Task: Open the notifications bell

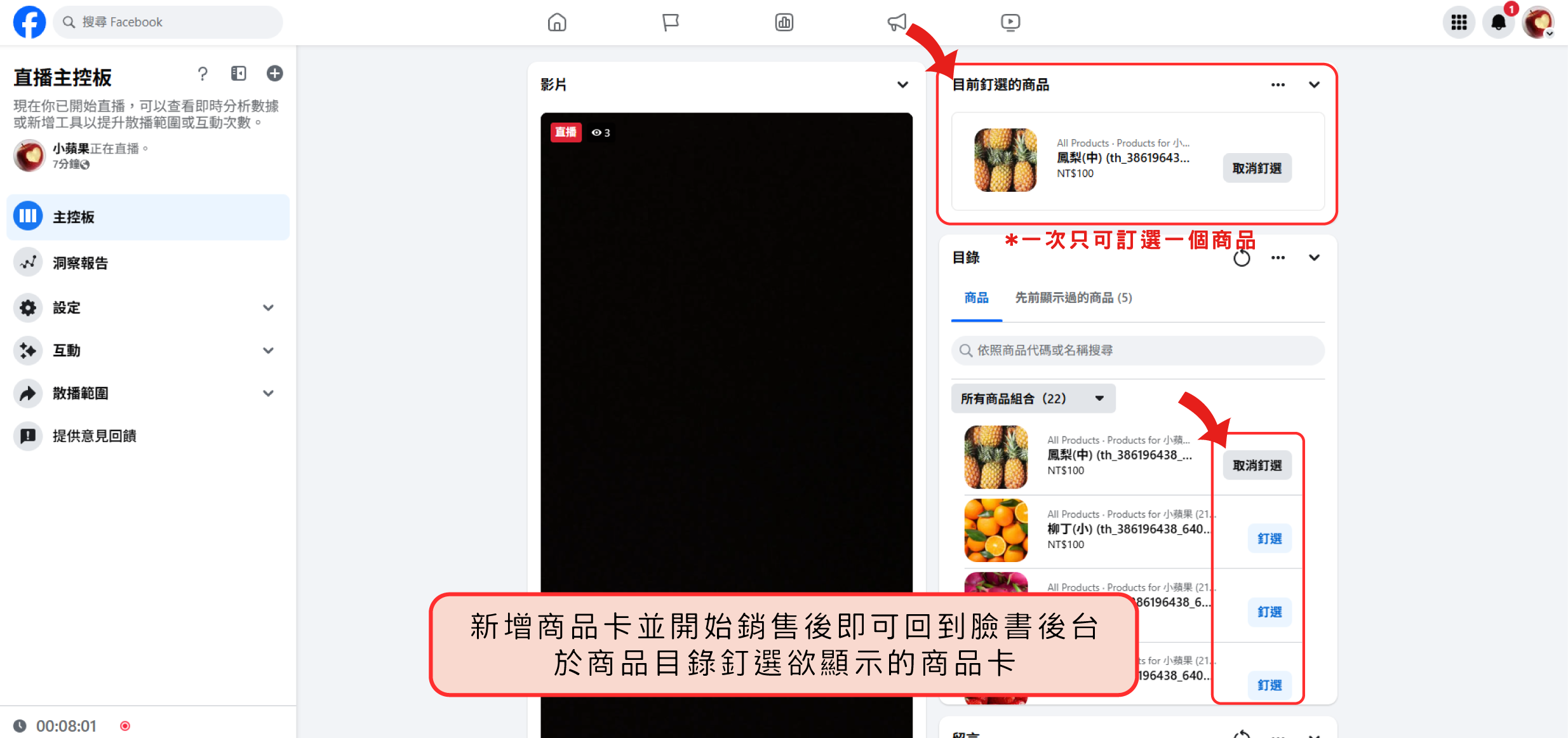Action: 1498,22
